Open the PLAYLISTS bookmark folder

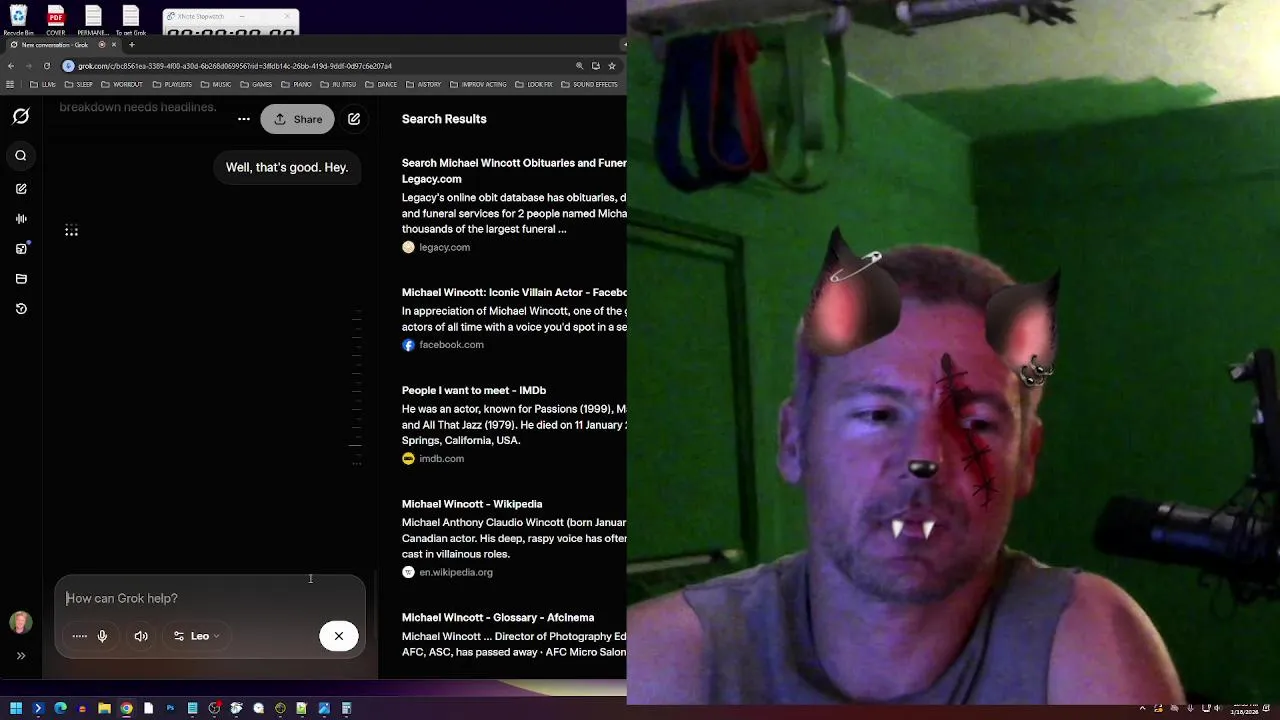click(x=172, y=85)
